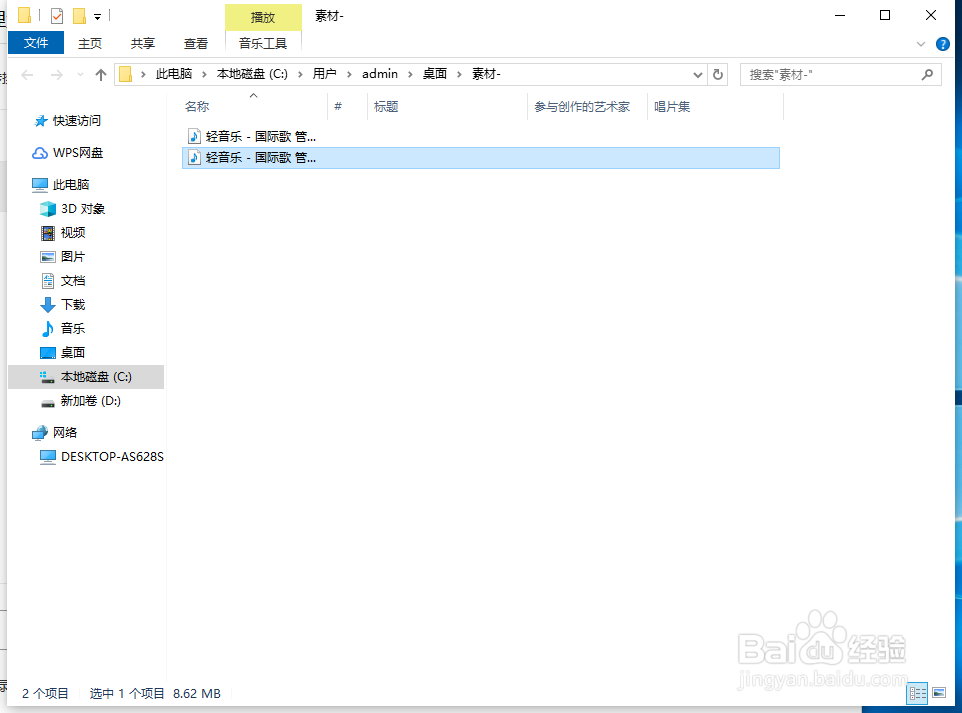Switch to the 主页 ribbon tab
962x713 pixels.
pos(90,44)
